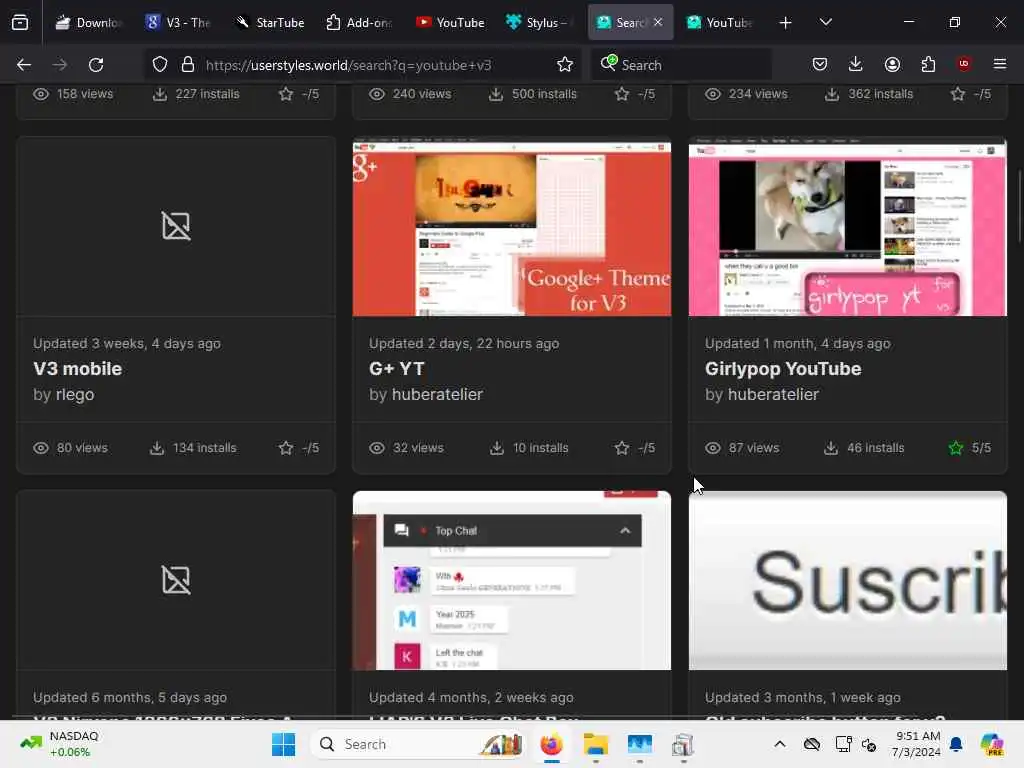Open the Girlypop YouTube style title
Viewport: 1024px width, 768px height.
(x=783, y=369)
